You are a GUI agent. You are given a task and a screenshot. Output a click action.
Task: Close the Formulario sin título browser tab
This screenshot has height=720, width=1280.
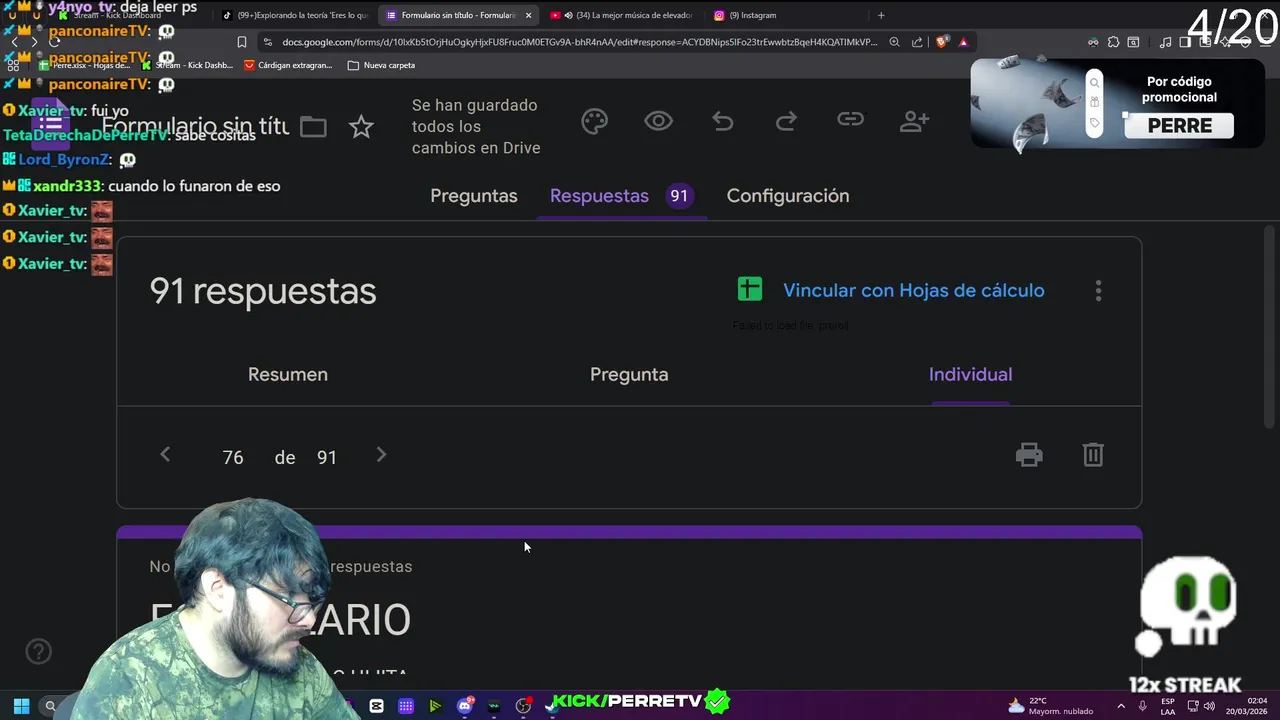point(528,15)
